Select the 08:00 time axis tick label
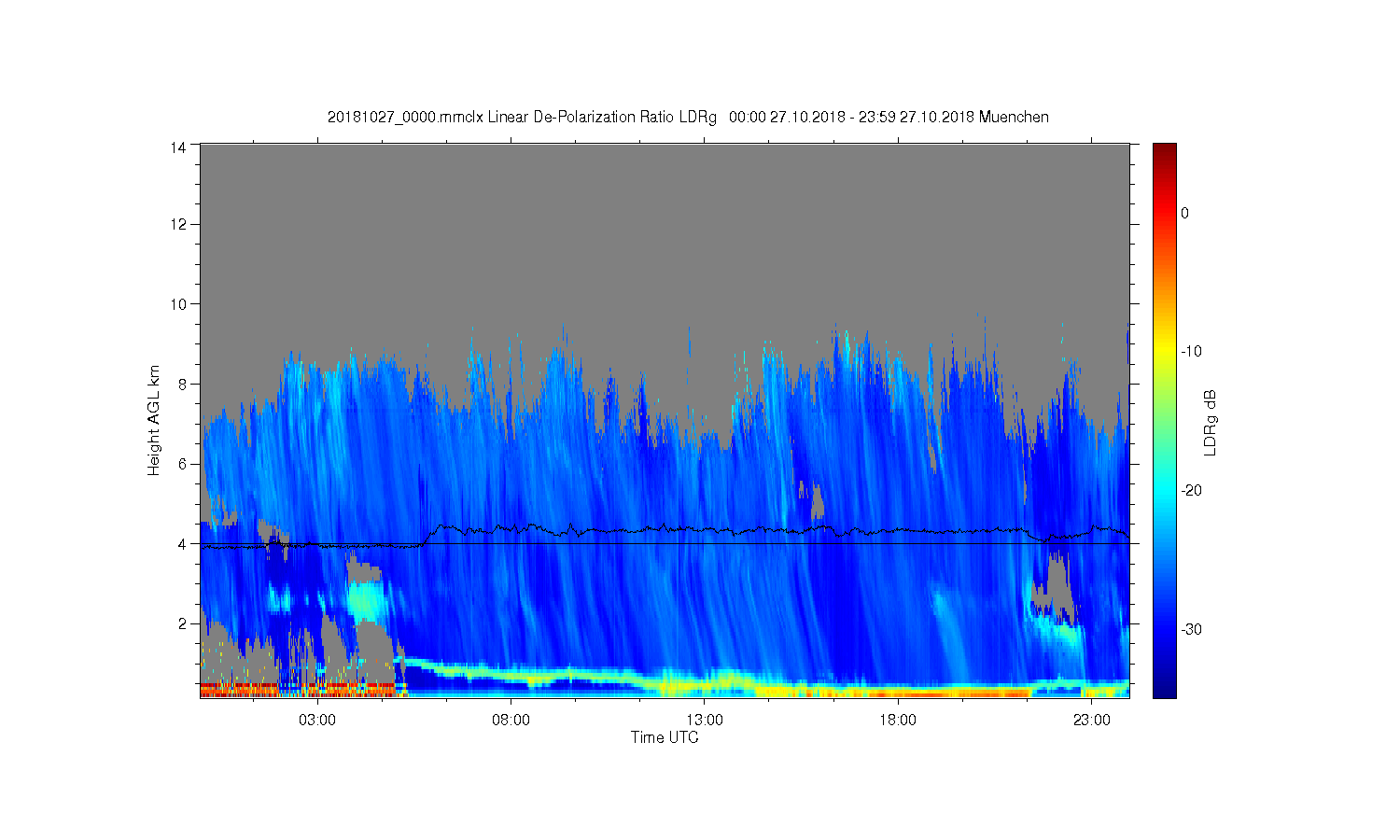Viewport: 1400px width, 840px height. [511, 721]
